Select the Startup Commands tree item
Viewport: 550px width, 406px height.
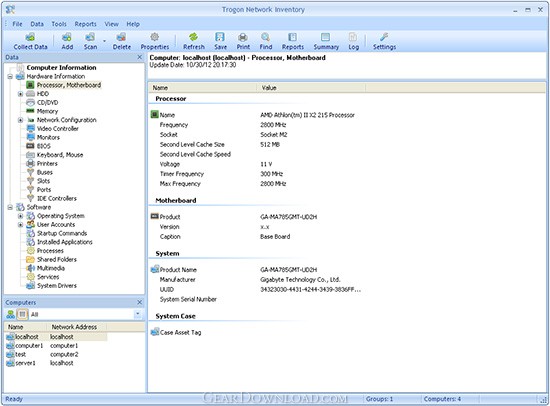(62, 233)
